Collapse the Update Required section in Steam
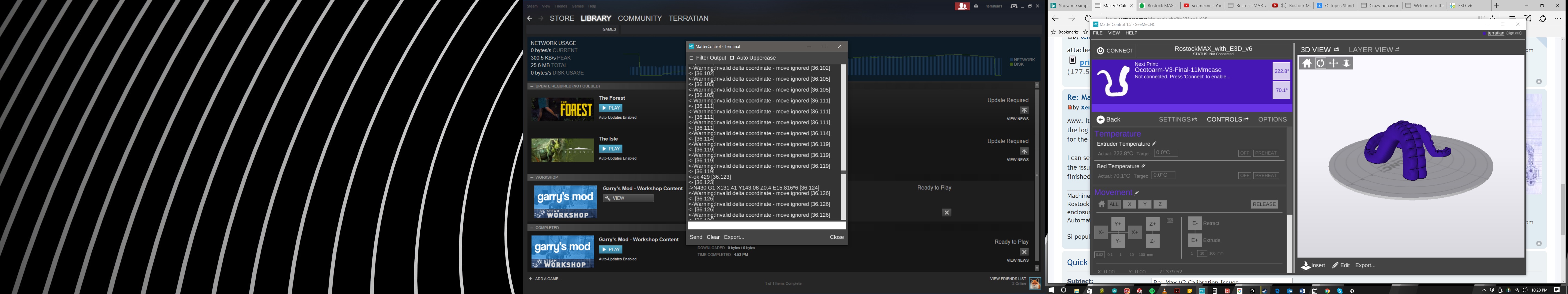Screen dimensions: 1568x294 [531, 87]
